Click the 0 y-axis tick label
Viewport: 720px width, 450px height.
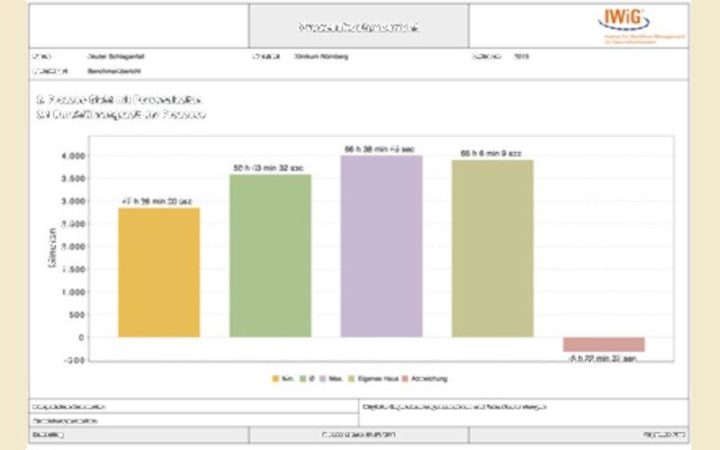pyautogui.click(x=81, y=338)
